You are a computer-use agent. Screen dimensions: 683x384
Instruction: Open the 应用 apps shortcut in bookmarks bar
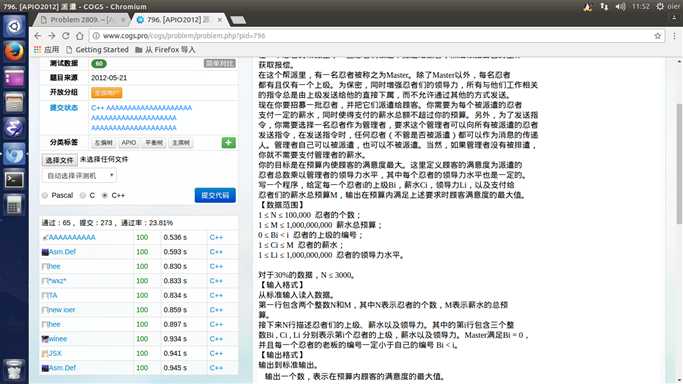(x=47, y=50)
